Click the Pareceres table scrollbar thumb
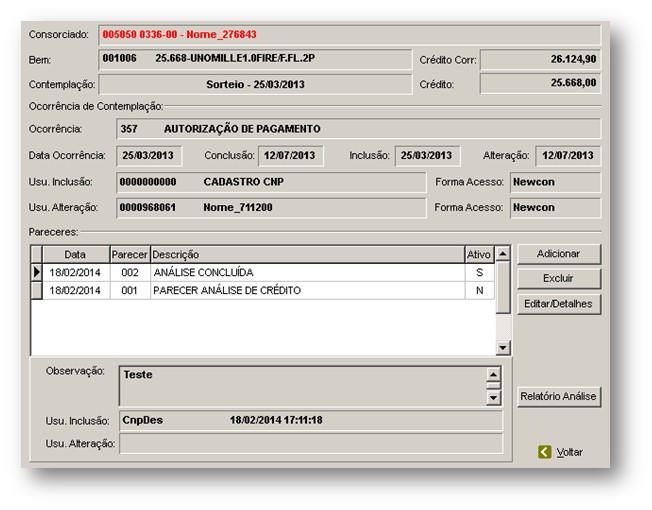This screenshot has height=510, width=652. (503, 287)
